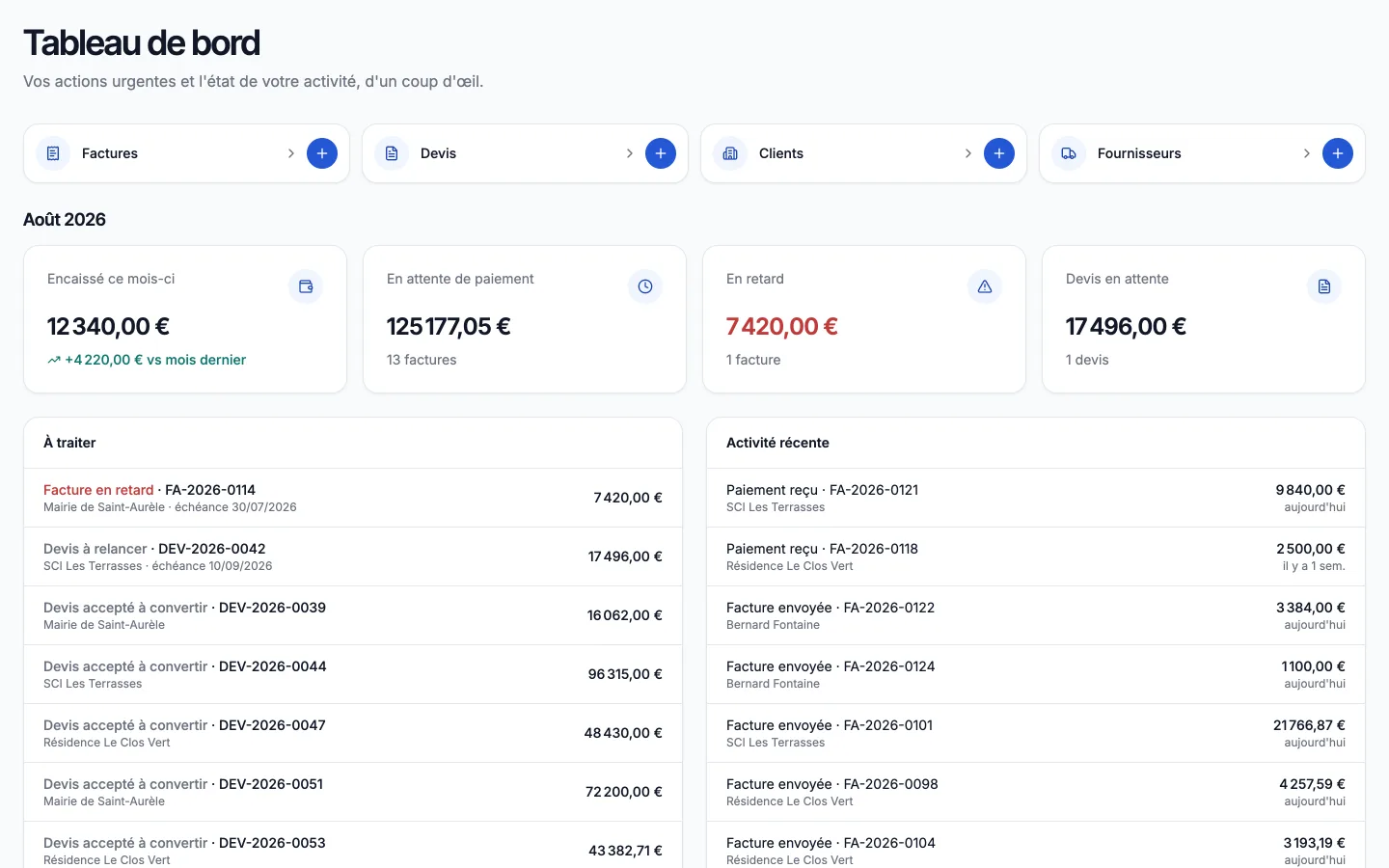Click the En retard 7 420,00 € card

coord(864,319)
